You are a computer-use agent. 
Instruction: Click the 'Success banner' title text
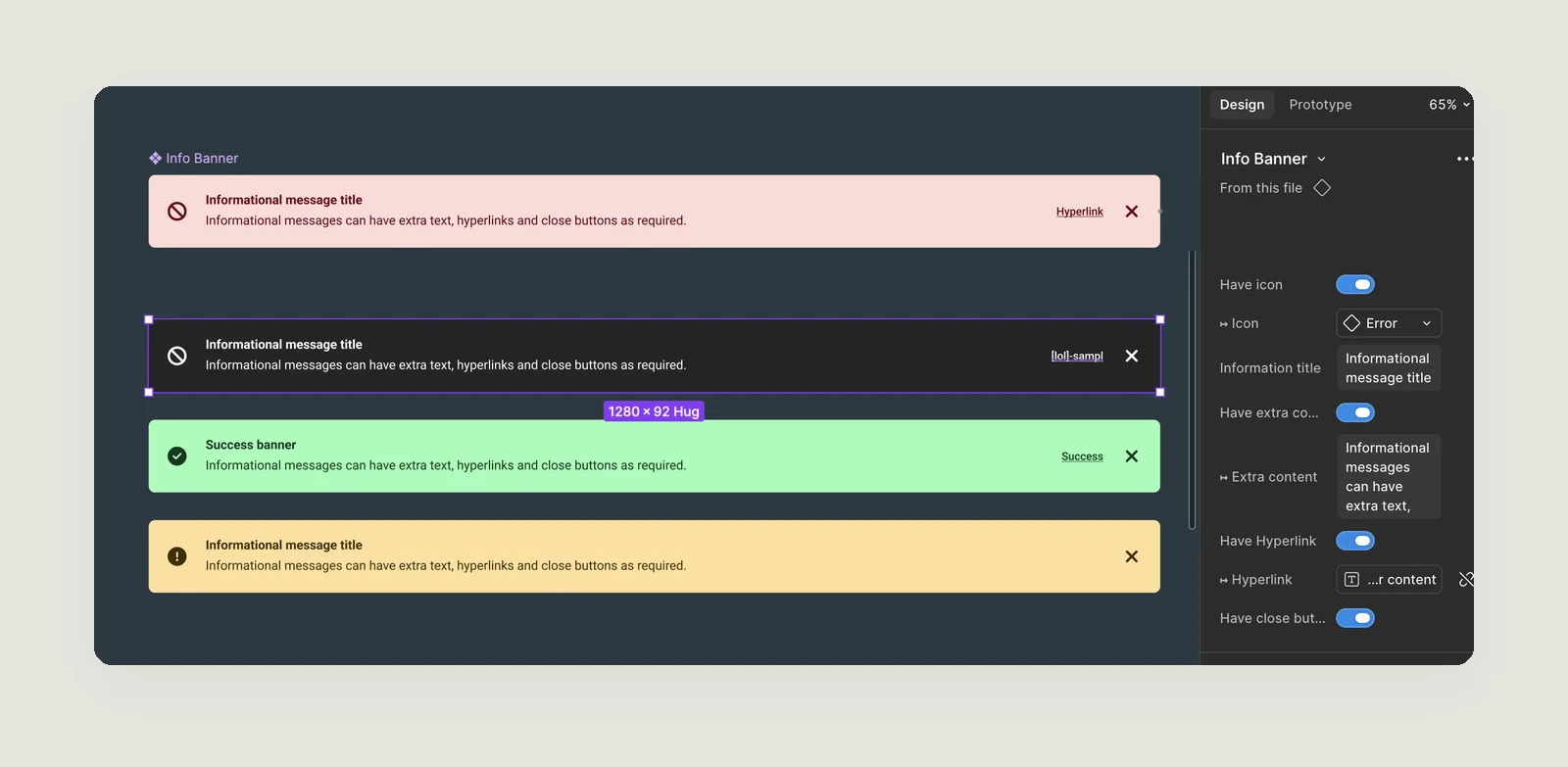[251, 445]
